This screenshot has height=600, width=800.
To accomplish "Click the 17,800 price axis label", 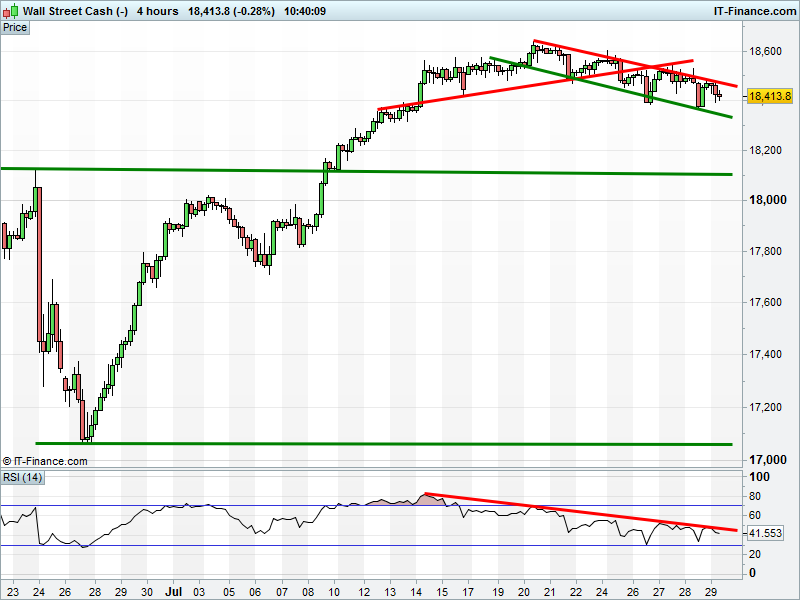I will tap(765, 251).
